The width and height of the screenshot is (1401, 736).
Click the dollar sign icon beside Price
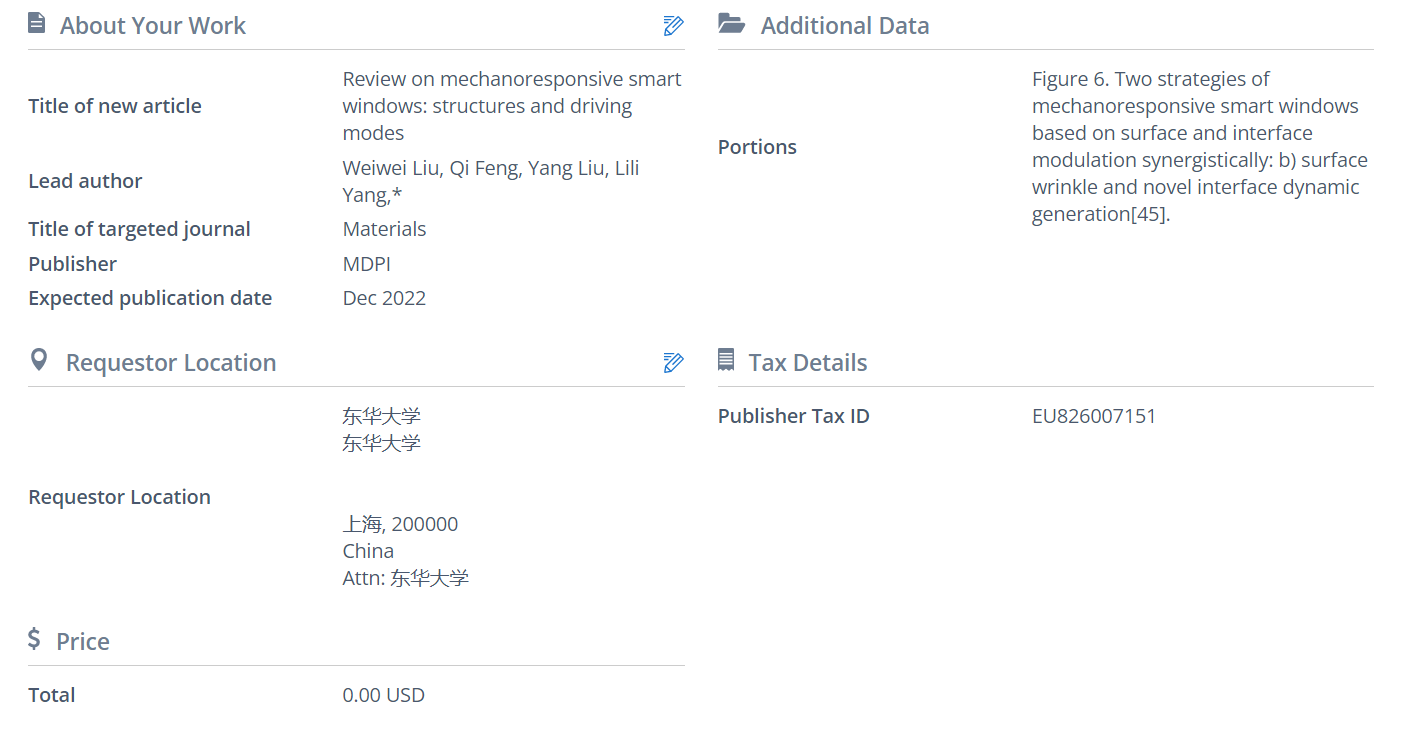[x=35, y=639]
